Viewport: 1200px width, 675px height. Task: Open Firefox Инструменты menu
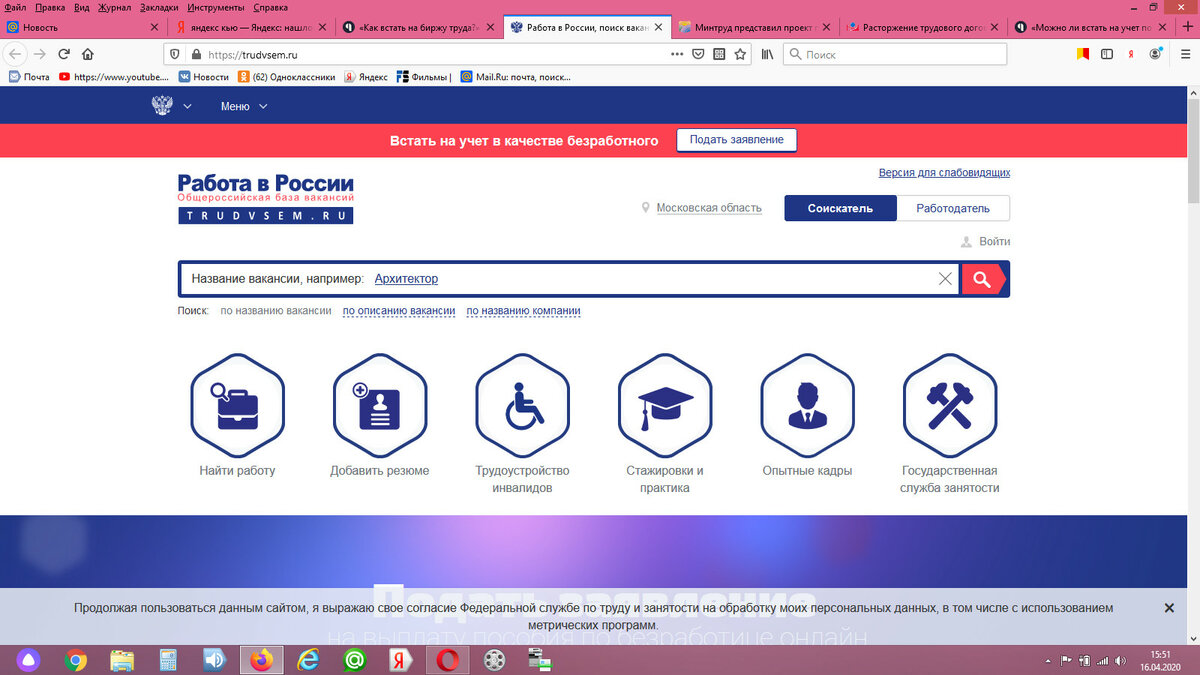pos(217,7)
